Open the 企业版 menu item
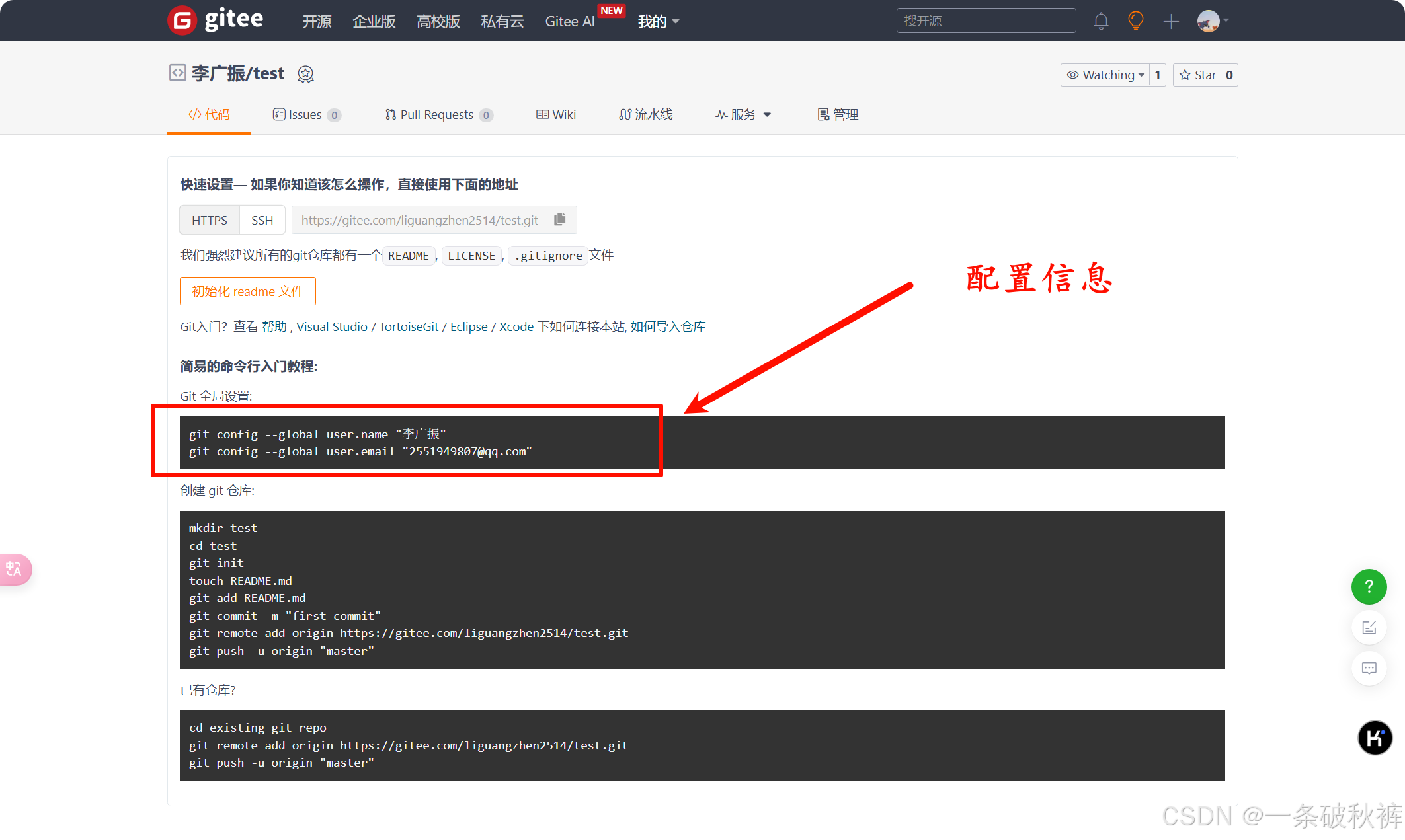 tap(374, 21)
